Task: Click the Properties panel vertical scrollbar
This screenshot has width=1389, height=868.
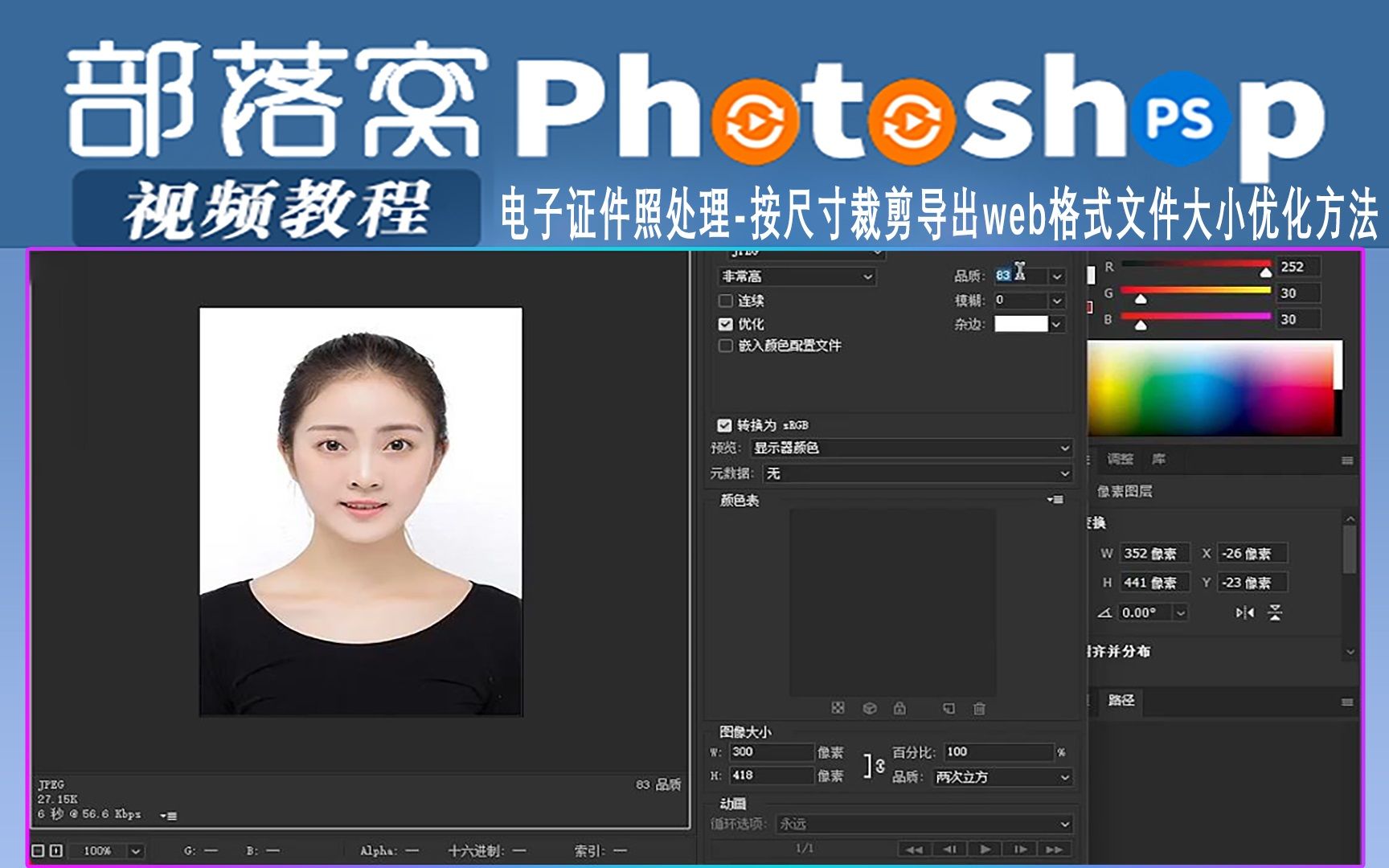Action: coord(1350,551)
